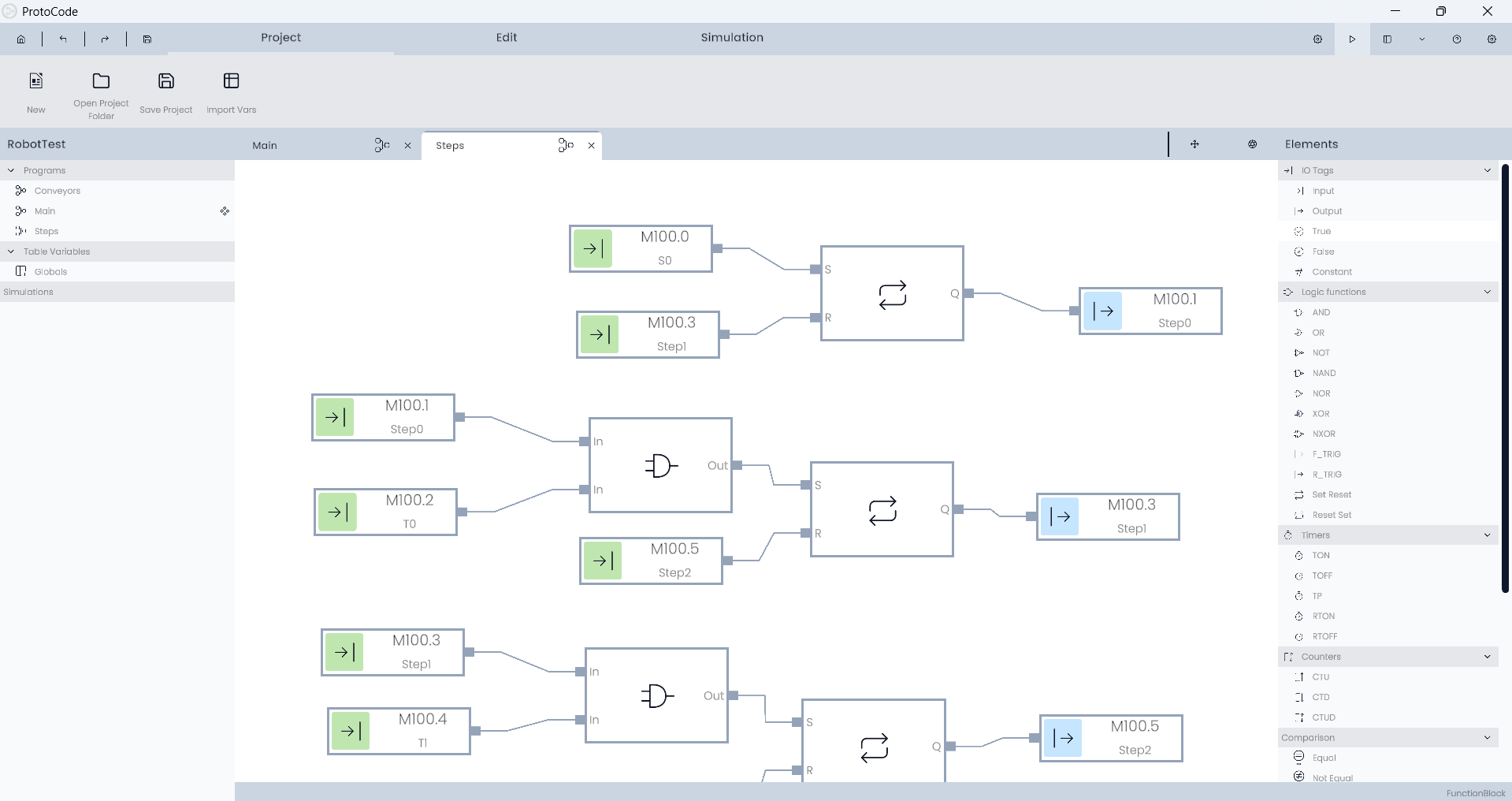The image size is (1512, 801).
Task: Create a New project
Action: (36, 92)
